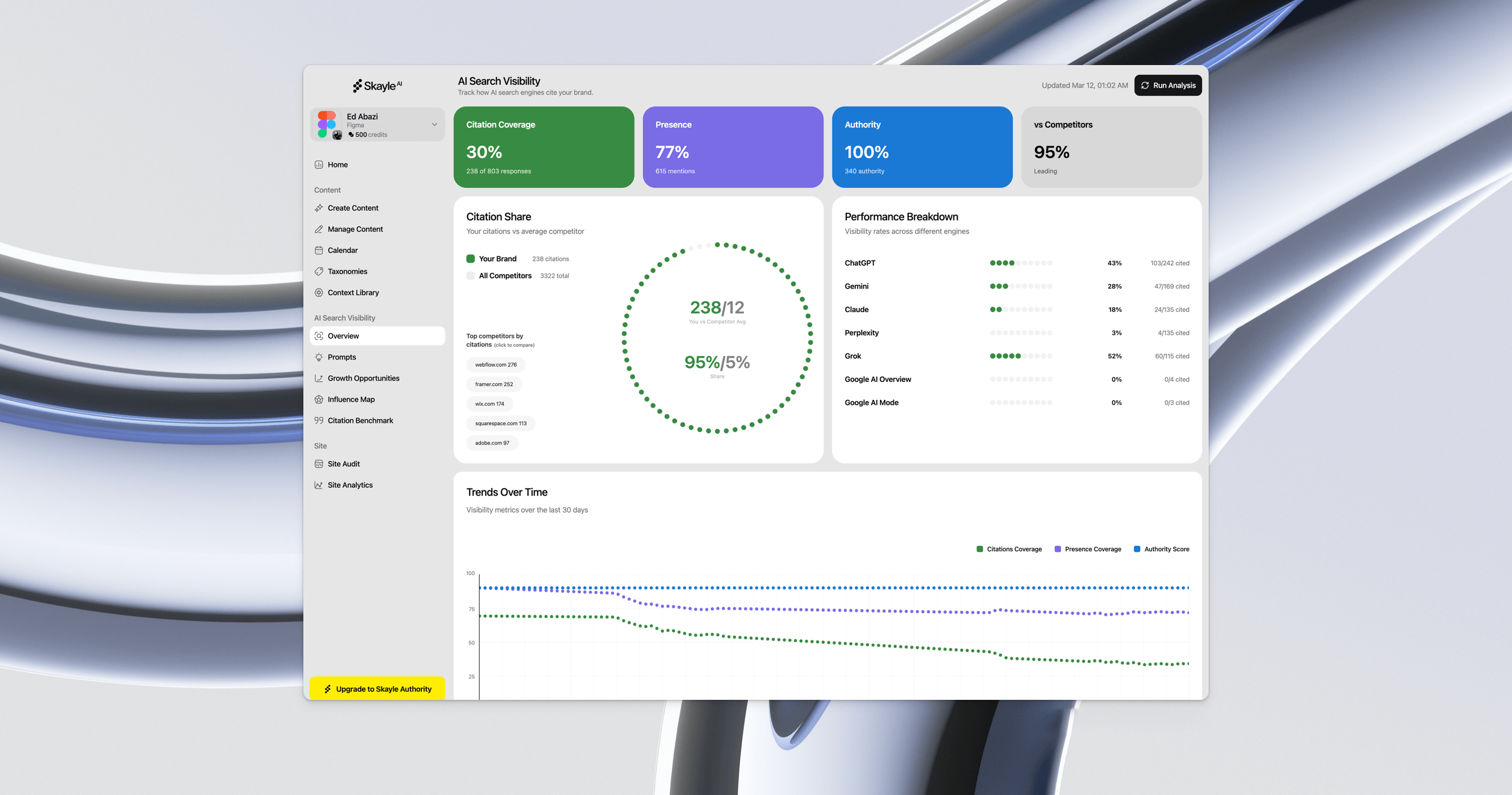Open the Context Library icon
Viewport: 1512px width, 795px height.
click(x=319, y=293)
